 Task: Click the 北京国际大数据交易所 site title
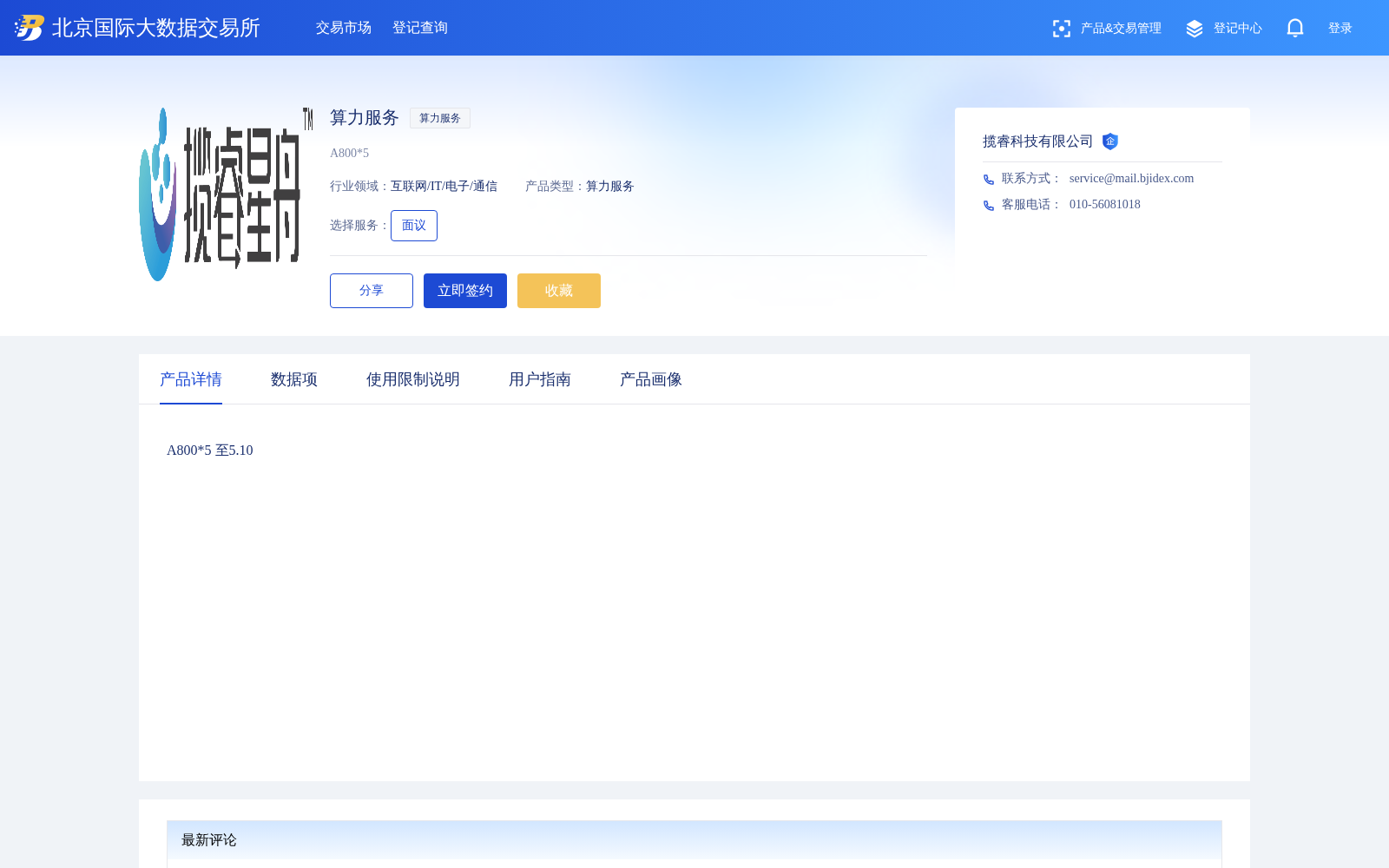point(156,28)
